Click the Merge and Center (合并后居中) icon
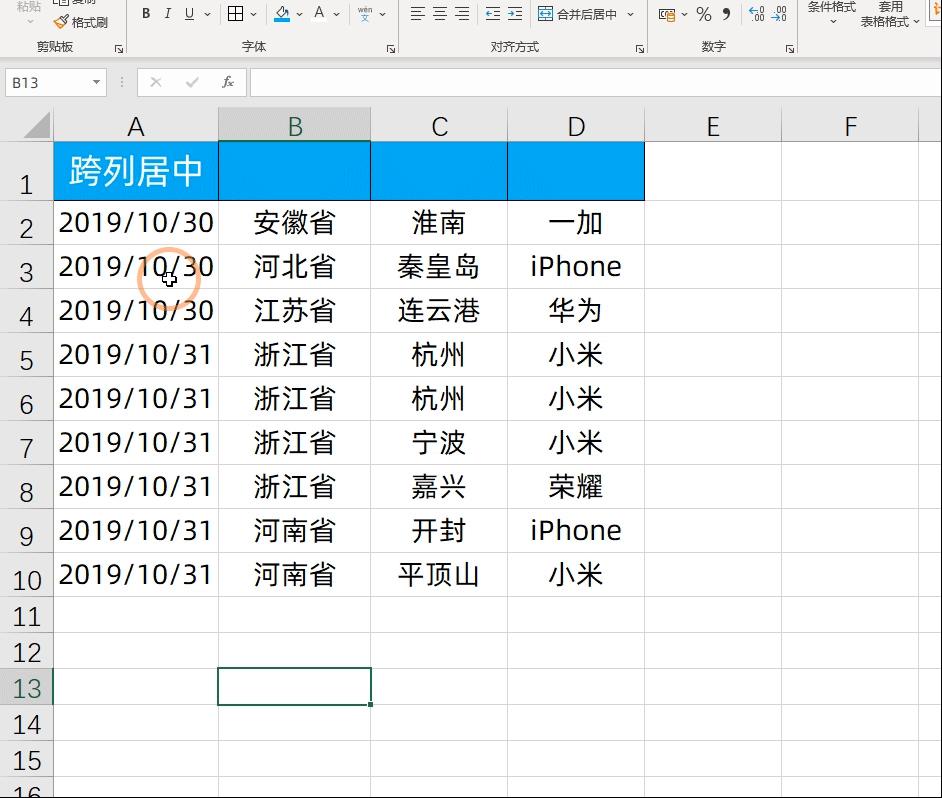Screen dimensions: 942x798 [547, 13]
